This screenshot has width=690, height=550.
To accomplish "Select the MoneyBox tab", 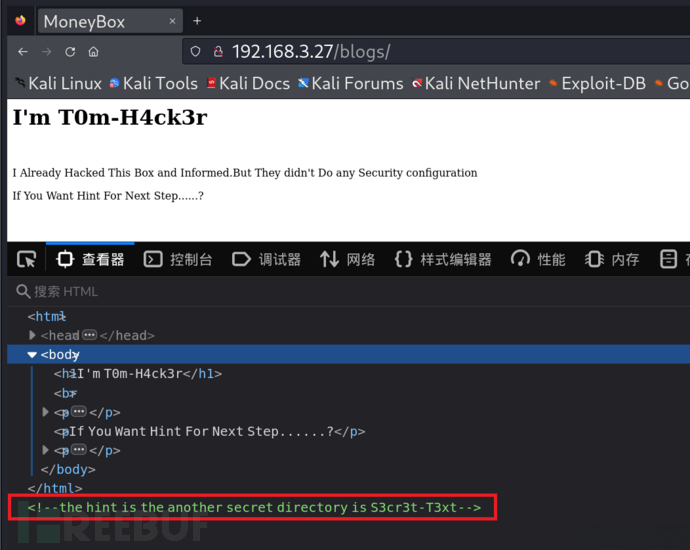I will [x=110, y=21].
